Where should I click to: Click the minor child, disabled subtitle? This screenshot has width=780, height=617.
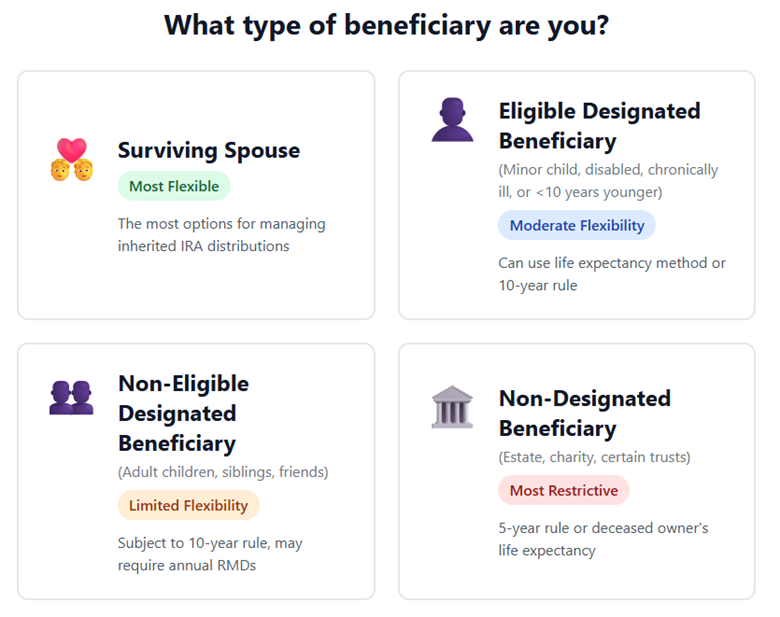coord(608,180)
